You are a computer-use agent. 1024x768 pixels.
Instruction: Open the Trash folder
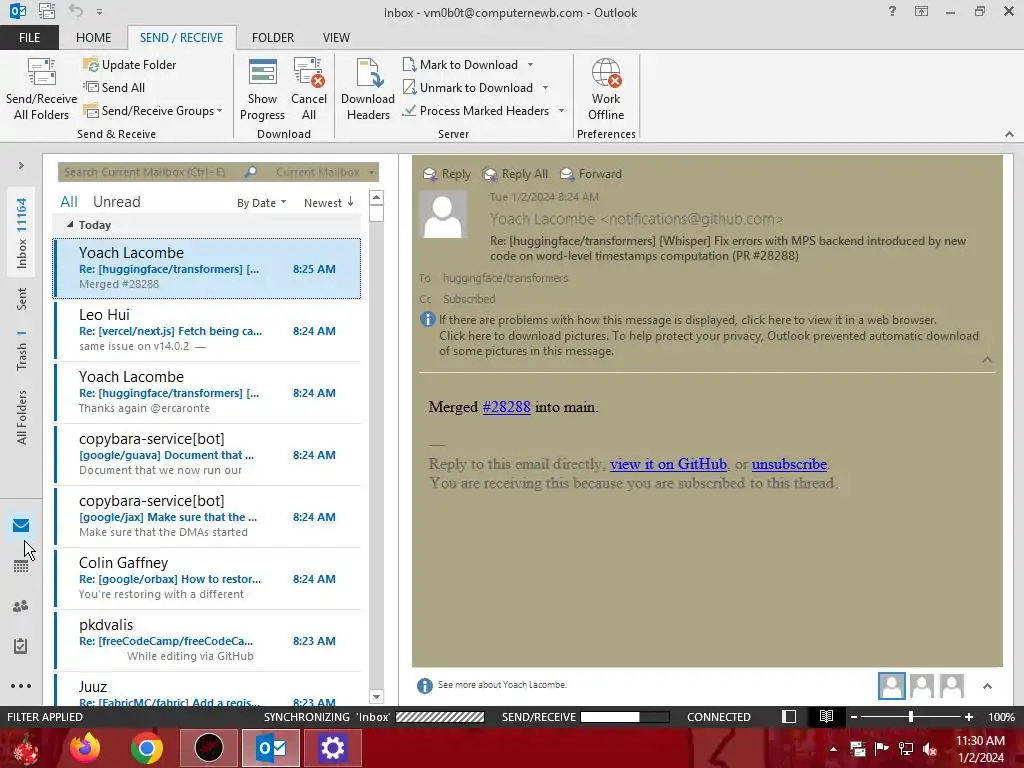point(22,351)
